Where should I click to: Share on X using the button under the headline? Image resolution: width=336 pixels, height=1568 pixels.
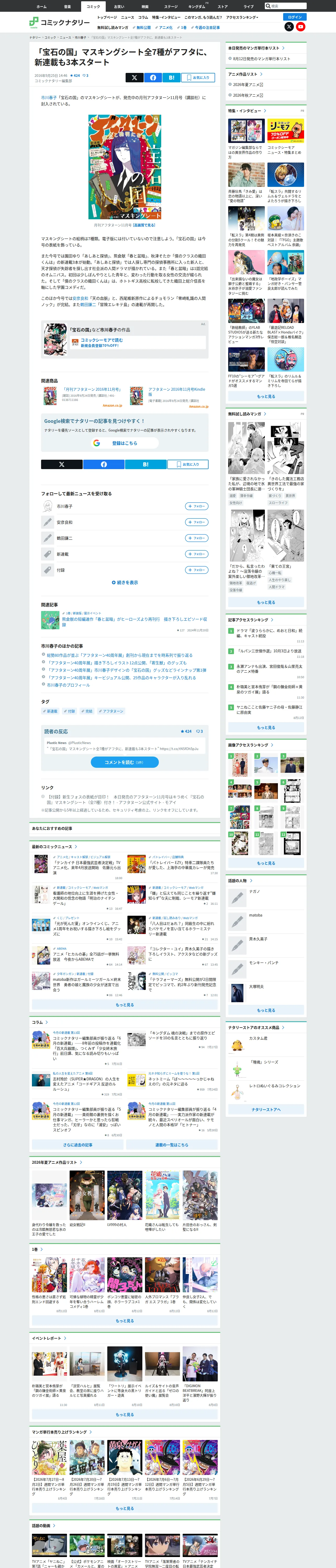click(x=134, y=77)
